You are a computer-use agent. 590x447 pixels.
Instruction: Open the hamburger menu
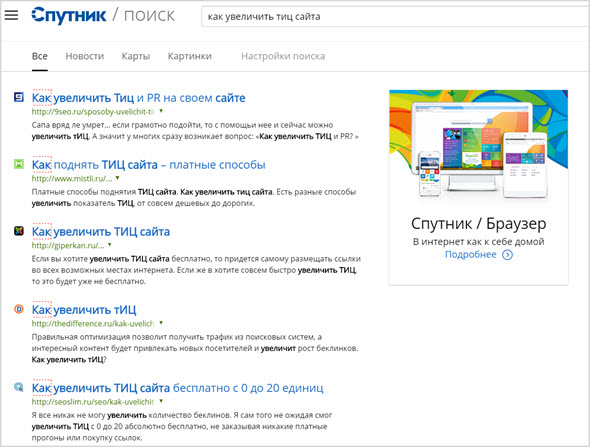[x=11, y=15]
